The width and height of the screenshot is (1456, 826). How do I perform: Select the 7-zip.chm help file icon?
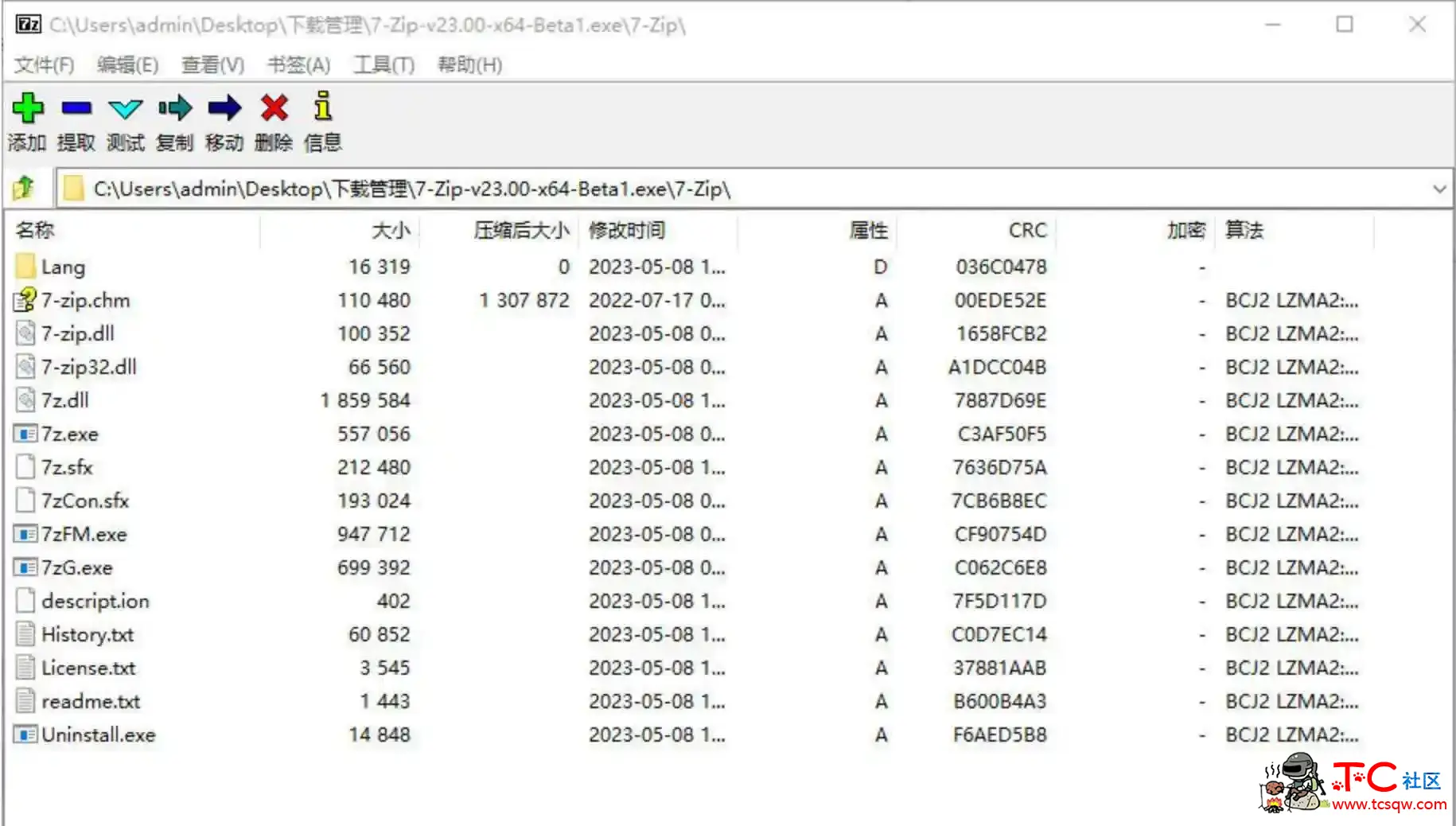25,300
